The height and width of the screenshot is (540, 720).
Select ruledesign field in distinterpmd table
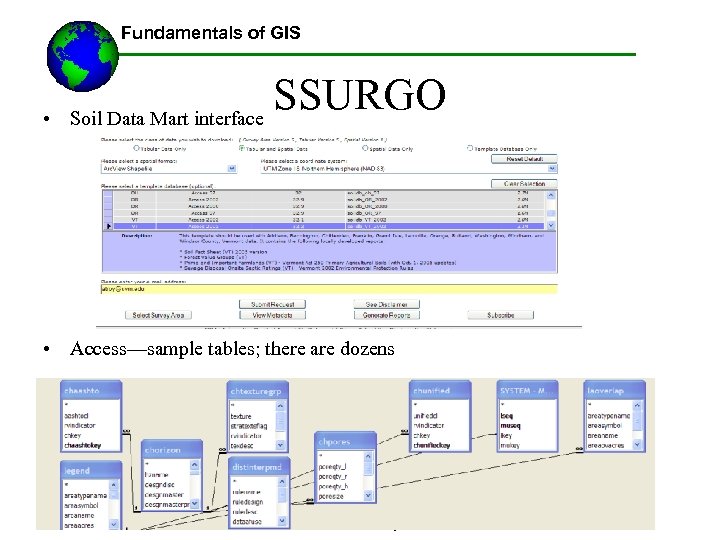click(248, 502)
